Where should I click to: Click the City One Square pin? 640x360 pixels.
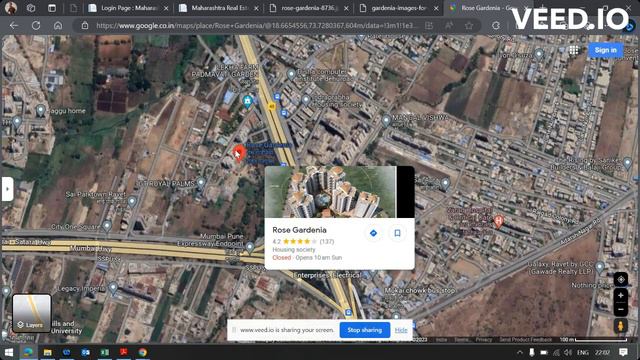click(107, 226)
